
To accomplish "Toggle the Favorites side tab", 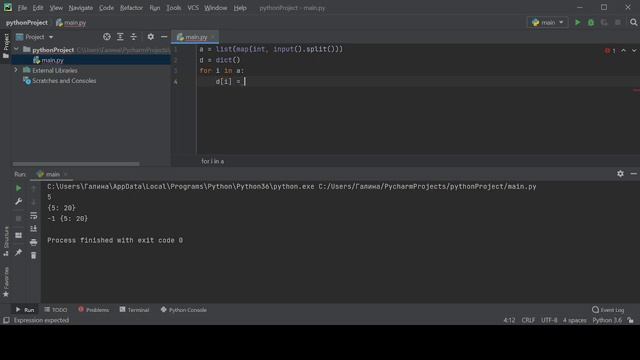I will (x=6, y=282).
